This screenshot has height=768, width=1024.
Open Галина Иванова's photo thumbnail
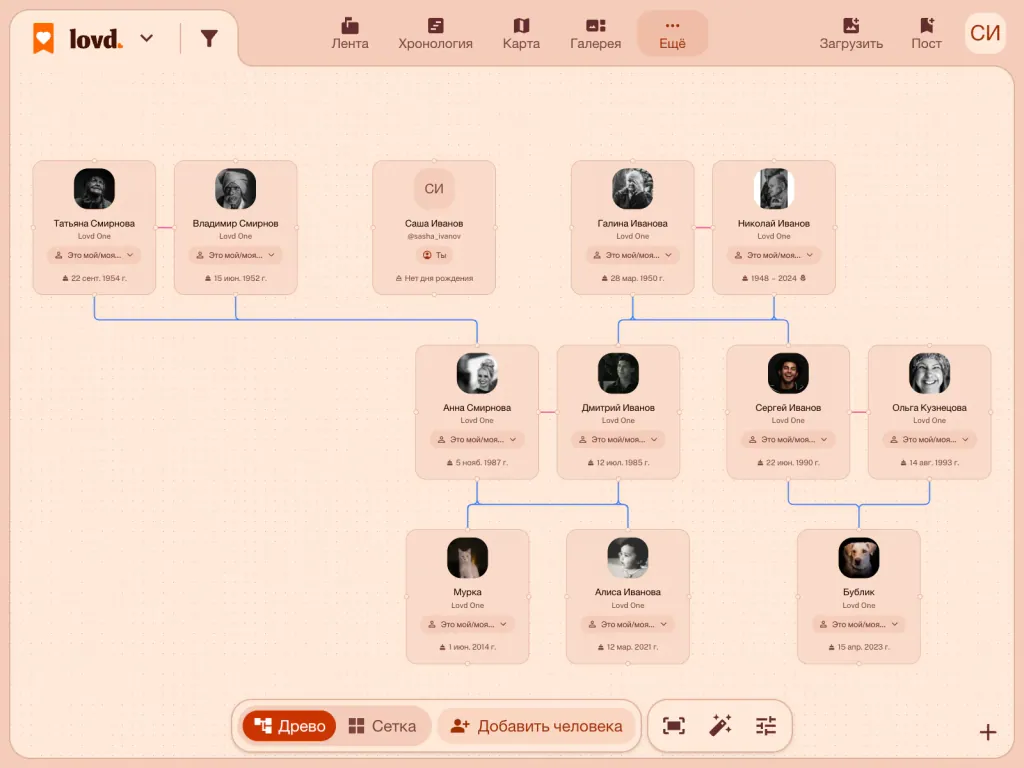pos(632,189)
